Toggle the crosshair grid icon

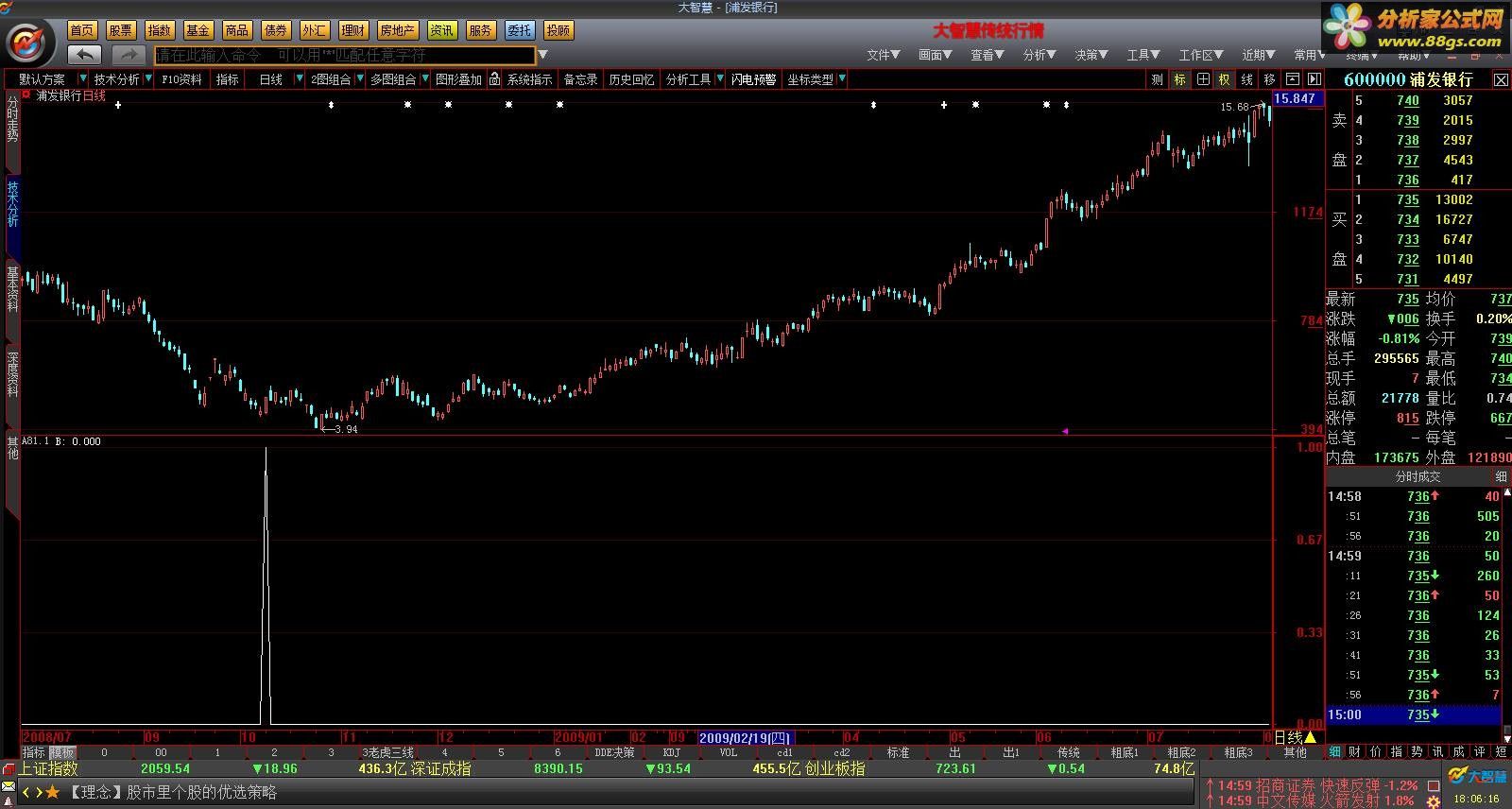click(1202, 79)
